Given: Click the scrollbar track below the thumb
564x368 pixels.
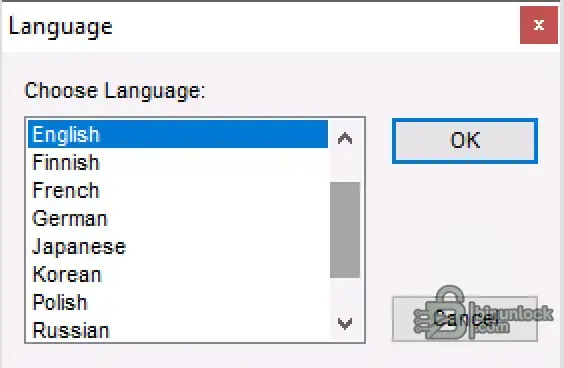Looking at the screenshot, I should click(x=345, y=293).
